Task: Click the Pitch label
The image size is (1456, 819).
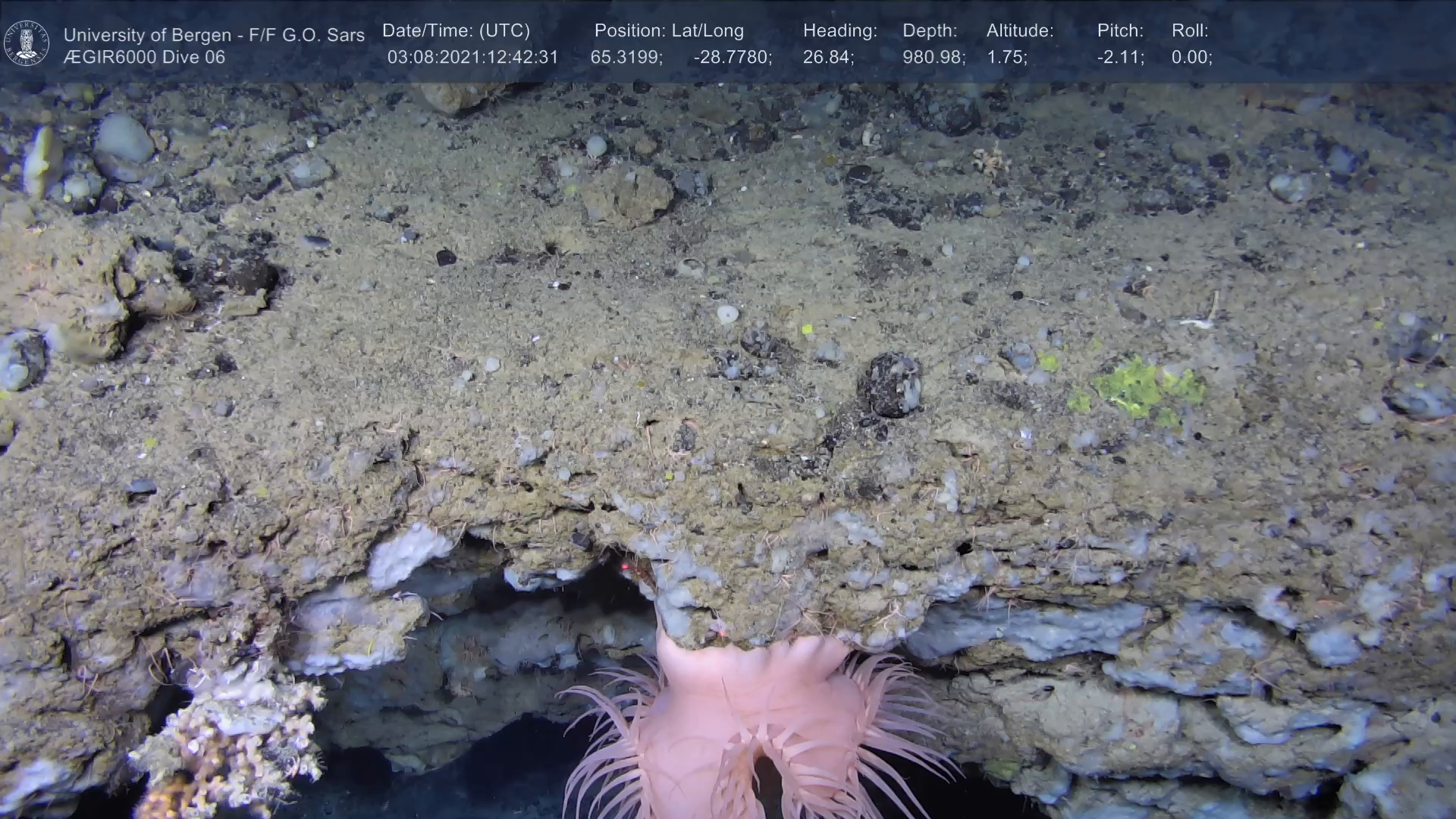Action: click(x=1120, y=31)
